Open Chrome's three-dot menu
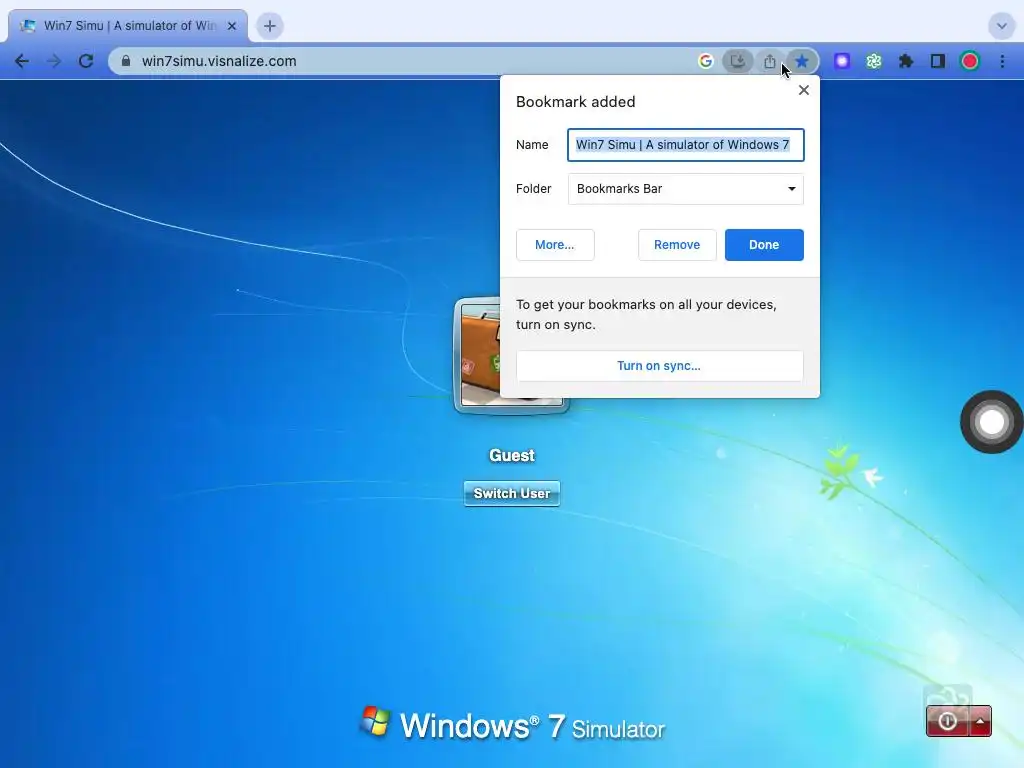The image size is (1024, 768). 1002,61
